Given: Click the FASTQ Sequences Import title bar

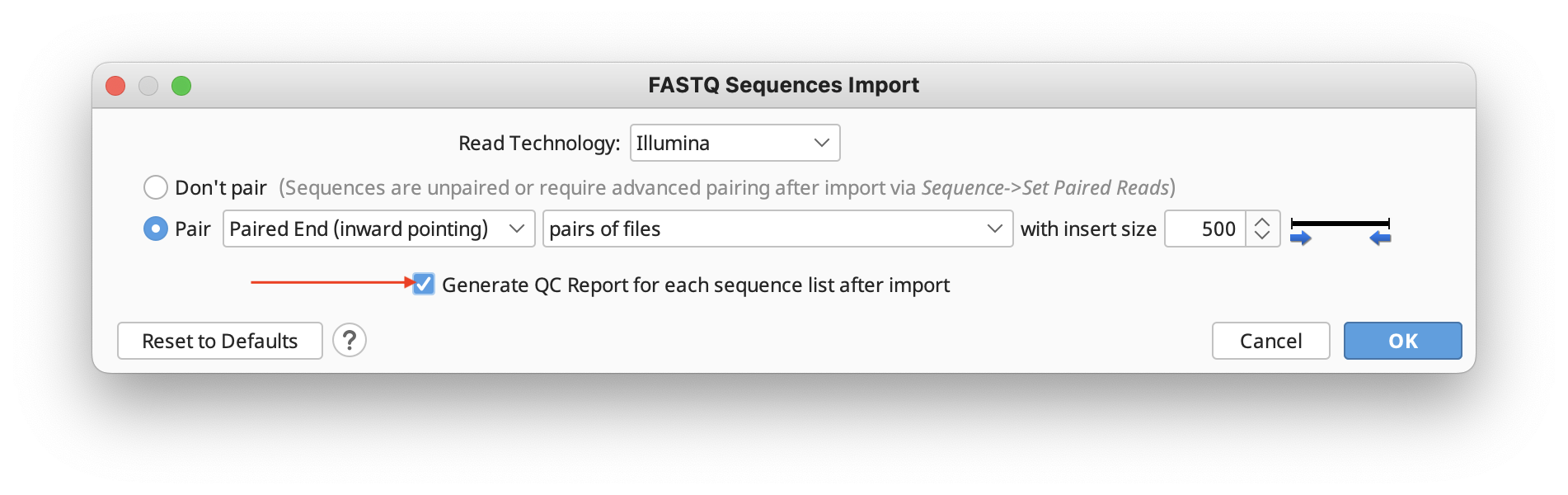Looking at the screenshot, I should pyautogui.click(x=783, y=85).
